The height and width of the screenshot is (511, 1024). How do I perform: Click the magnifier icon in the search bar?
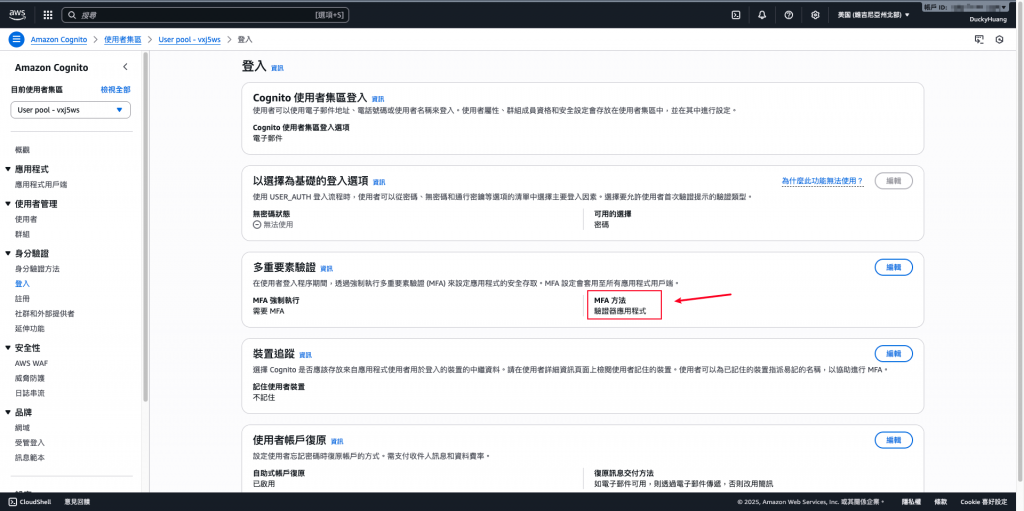pos(70,14)
